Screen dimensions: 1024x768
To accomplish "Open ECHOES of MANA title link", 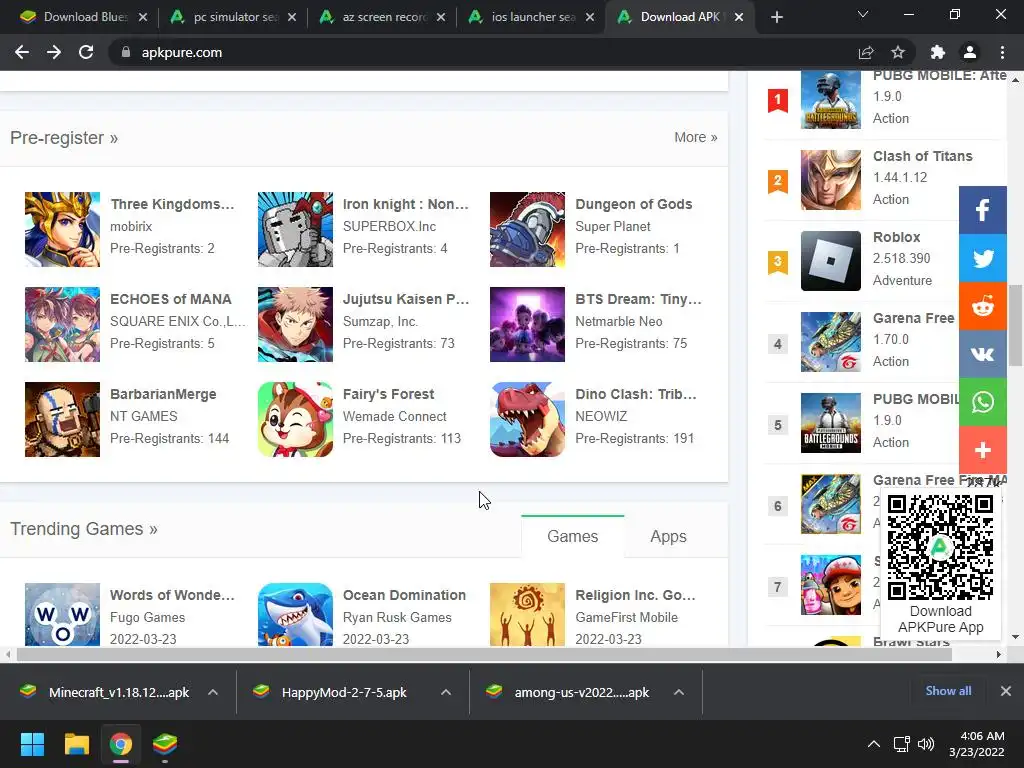I will (x=170, y=299).
